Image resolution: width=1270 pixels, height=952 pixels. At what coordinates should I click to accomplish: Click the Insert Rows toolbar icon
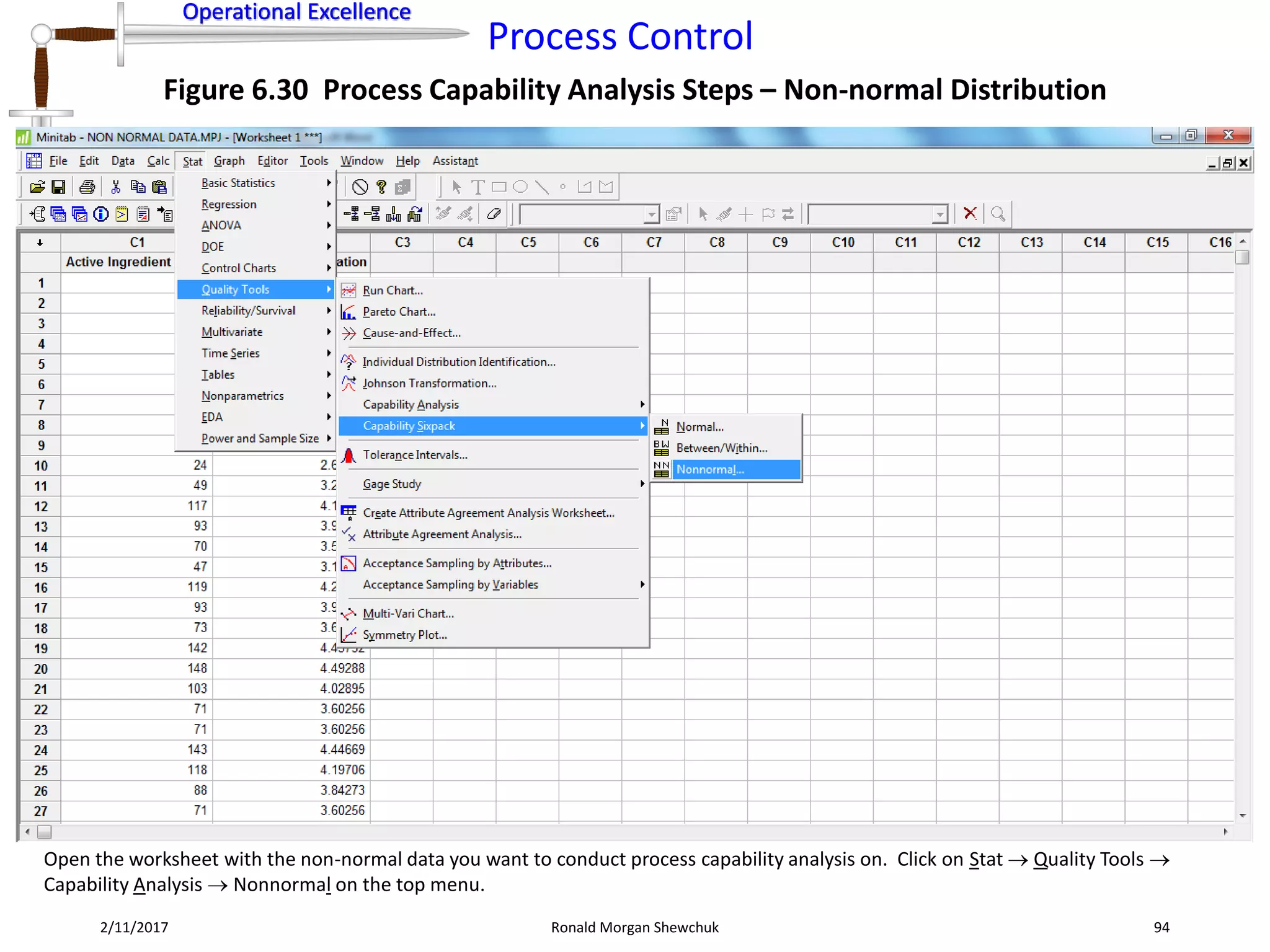[x=372, y=214]
